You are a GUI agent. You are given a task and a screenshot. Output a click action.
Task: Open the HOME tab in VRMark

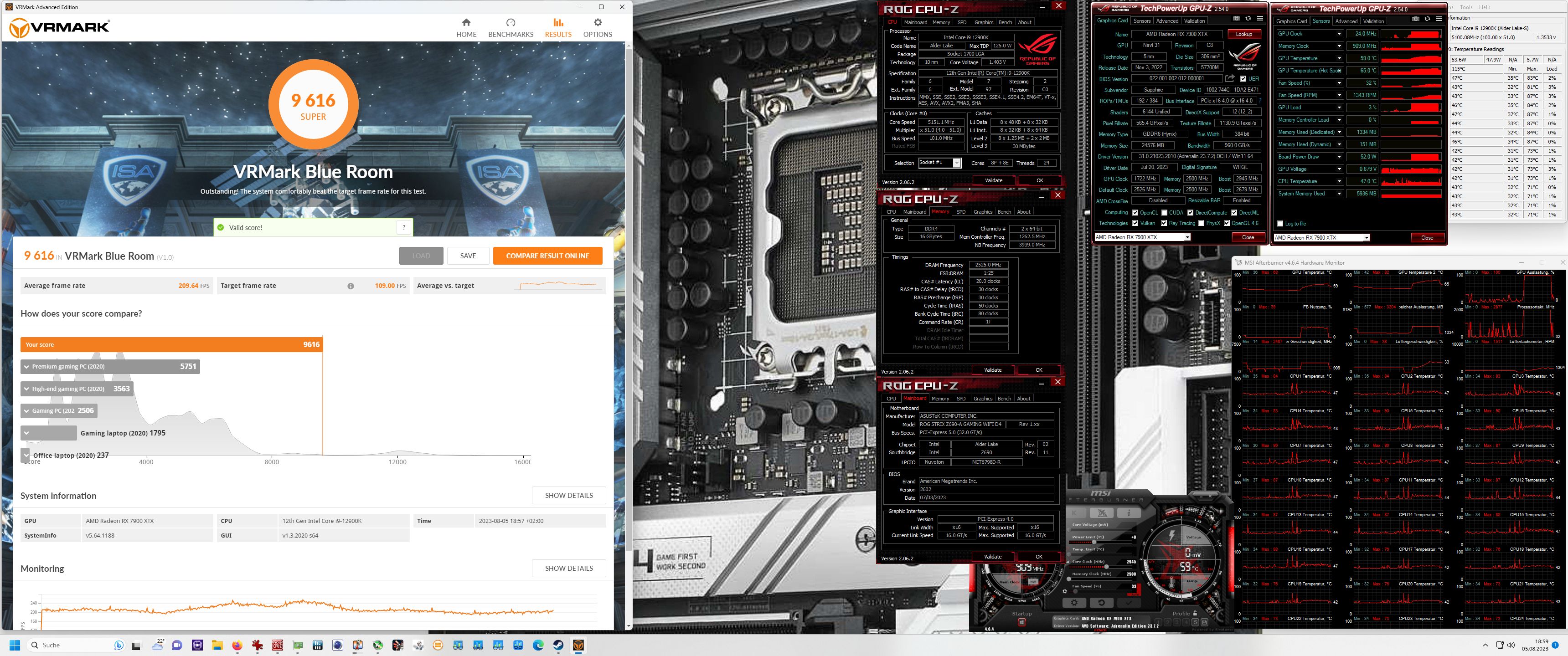click(466, 28)
